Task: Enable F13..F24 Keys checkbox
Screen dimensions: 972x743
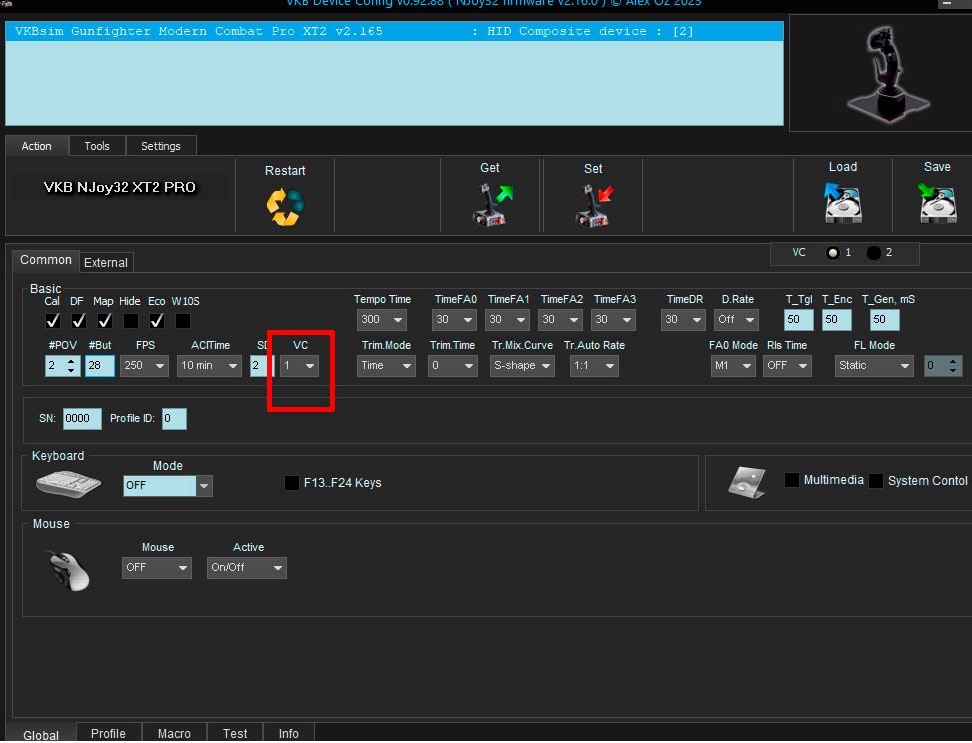Action: (292, 483)
